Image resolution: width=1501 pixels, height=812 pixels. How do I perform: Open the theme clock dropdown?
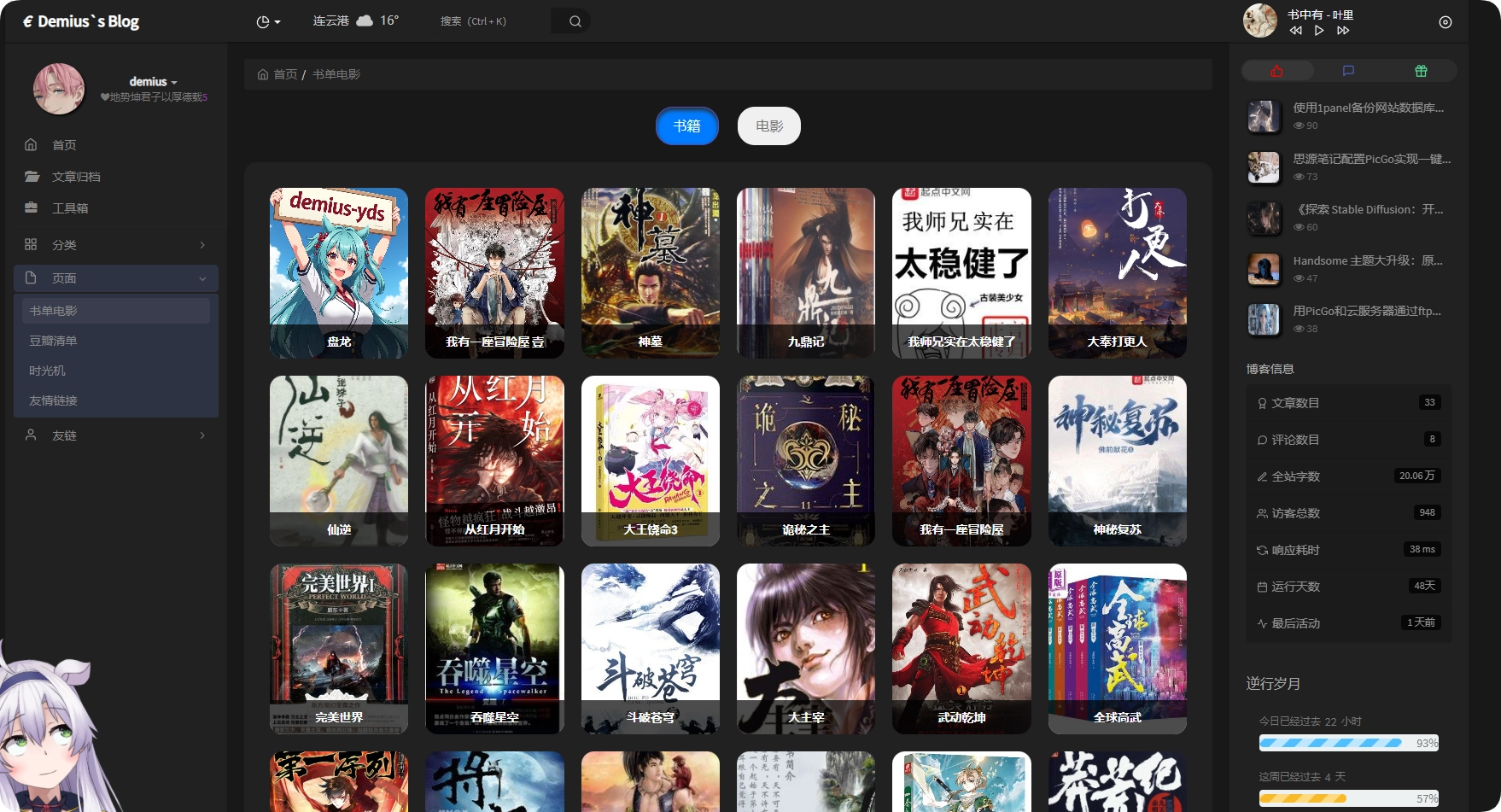coord(268,21)
